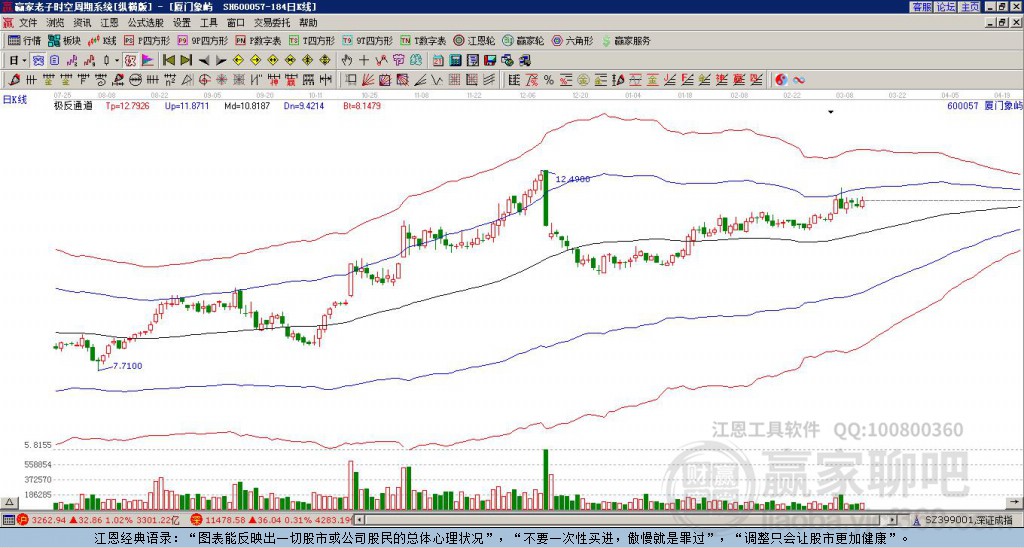
Task: Open the 9P四方形 tool
Action: [x=202, y=40]
